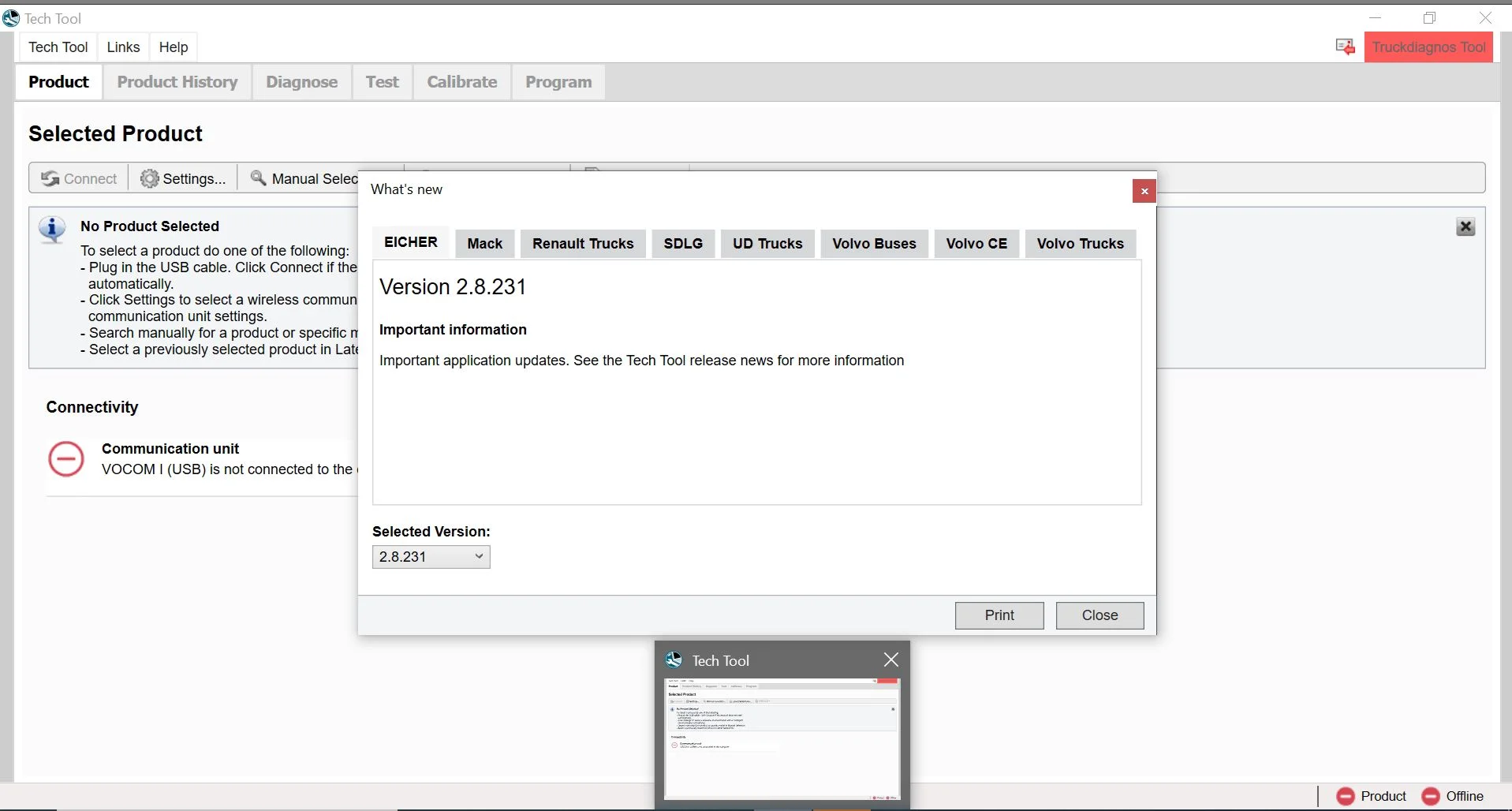This screenshot has height=811, width=1512.
Task: Click the Tech Tool logo in taskbar preview
Action: (x=674, y=660)
